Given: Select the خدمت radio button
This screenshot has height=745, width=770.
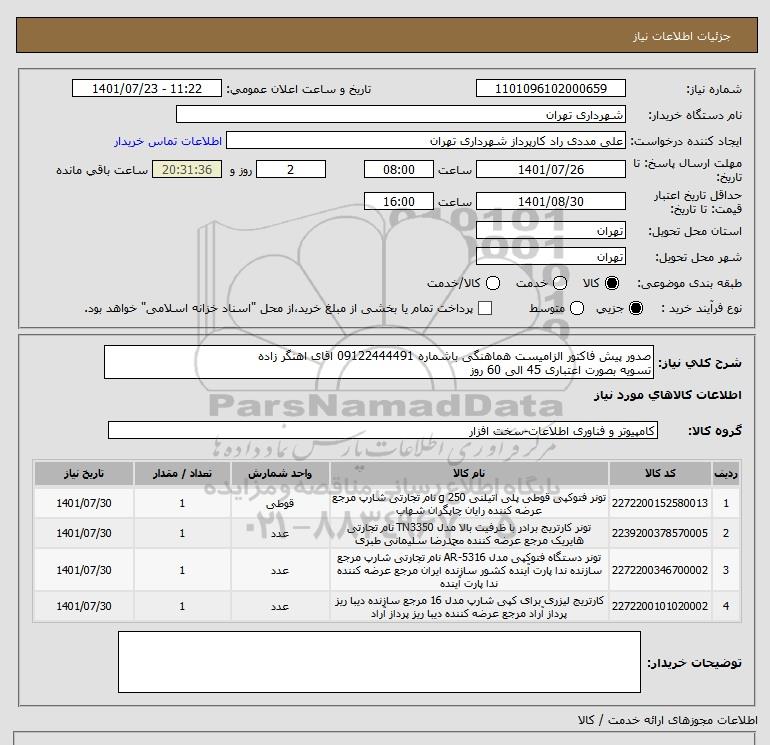Looking at the screenshot, I should coord(560,283).
